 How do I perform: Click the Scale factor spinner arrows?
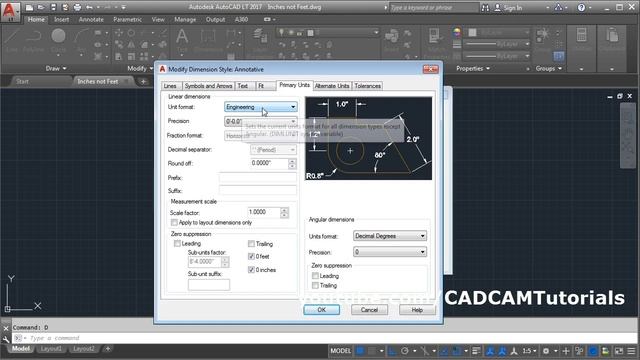coord(284,213)
